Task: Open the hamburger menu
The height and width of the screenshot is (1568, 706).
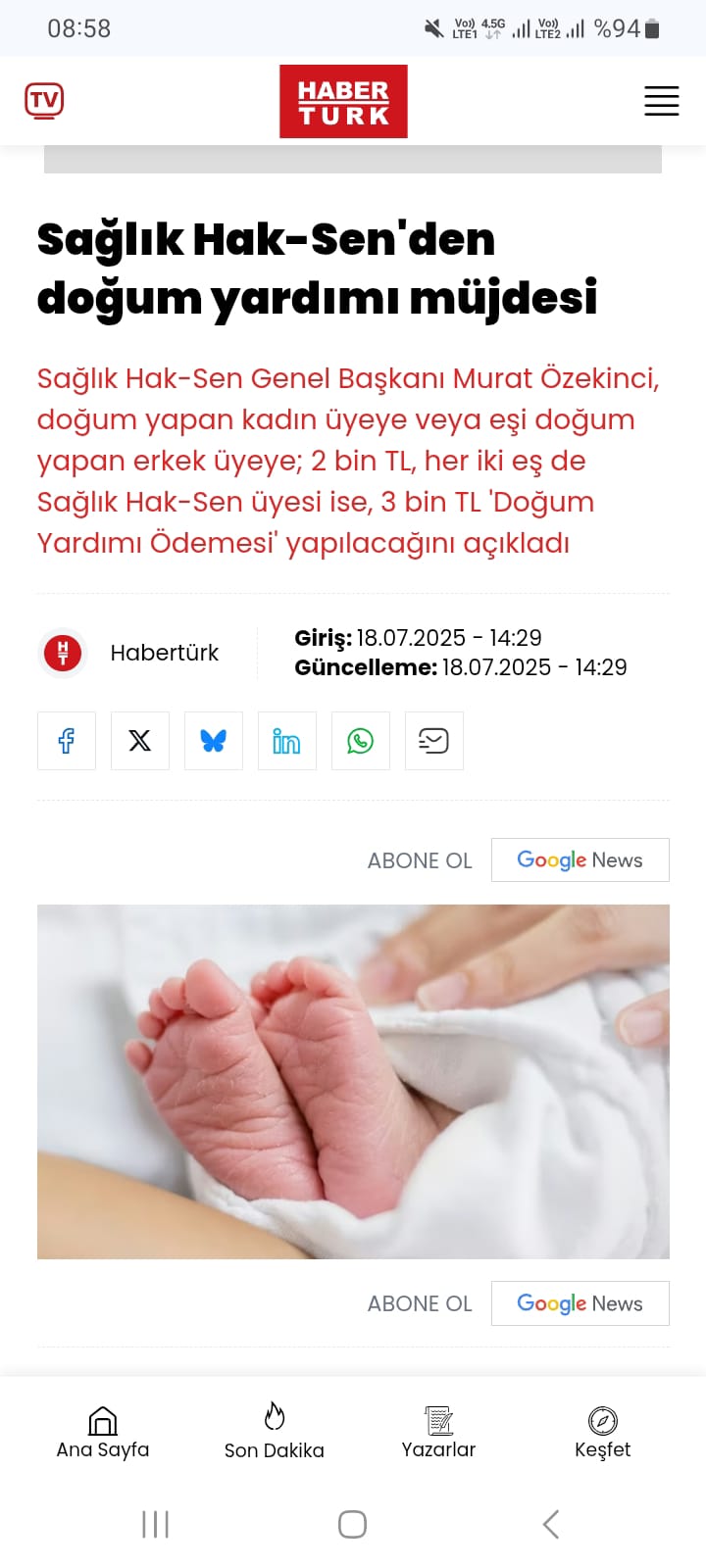Action: click(x=662, y=101)
